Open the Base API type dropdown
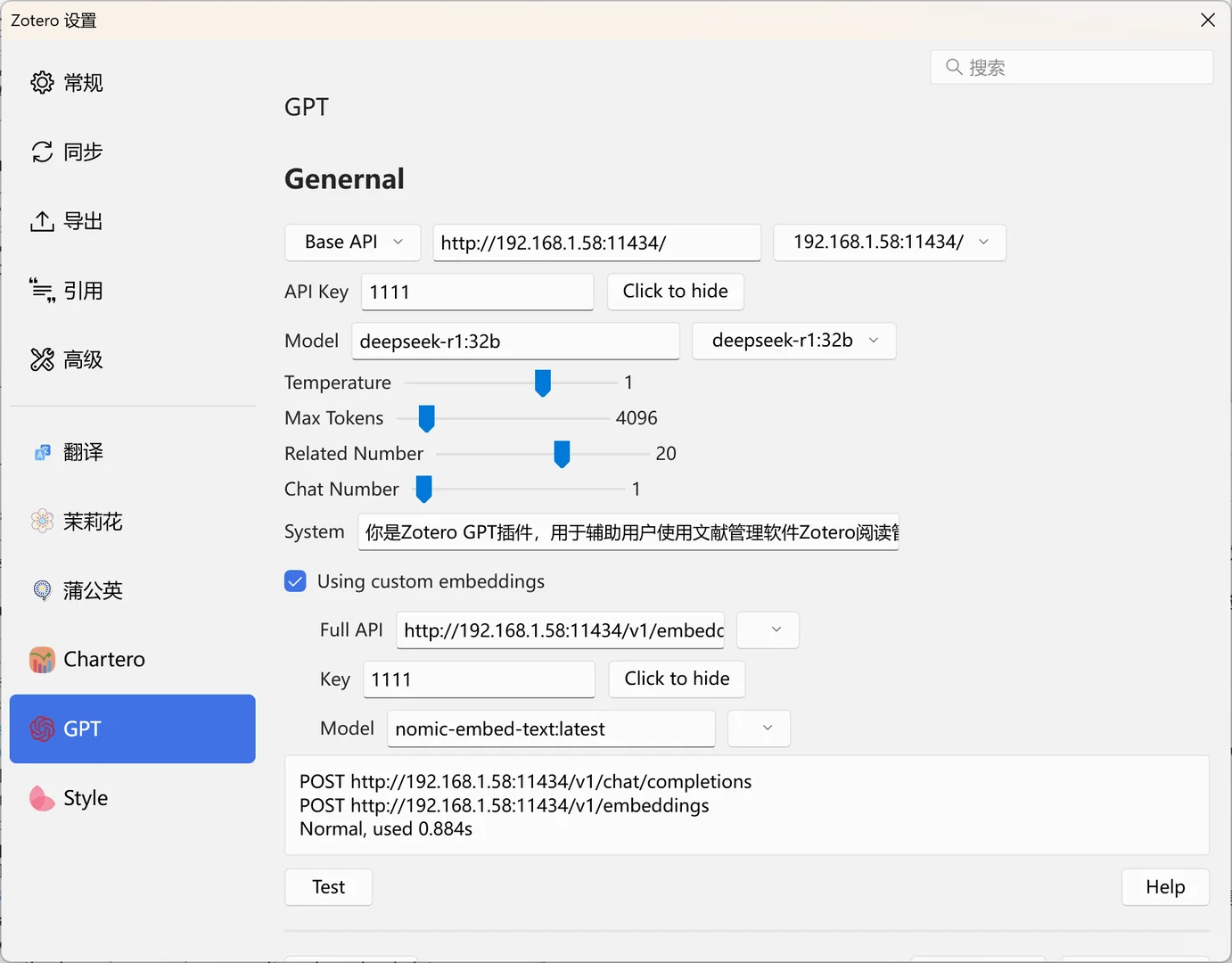This screenshot has width=1232, height=963. pos(353,243)
